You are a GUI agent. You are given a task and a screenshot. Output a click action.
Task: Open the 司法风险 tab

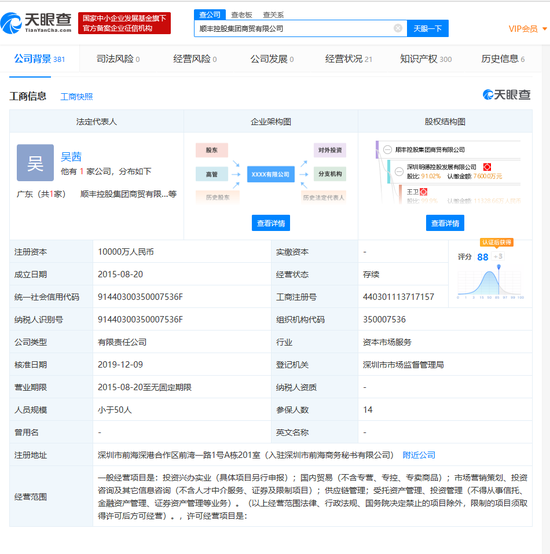click(x=118, y=59)
